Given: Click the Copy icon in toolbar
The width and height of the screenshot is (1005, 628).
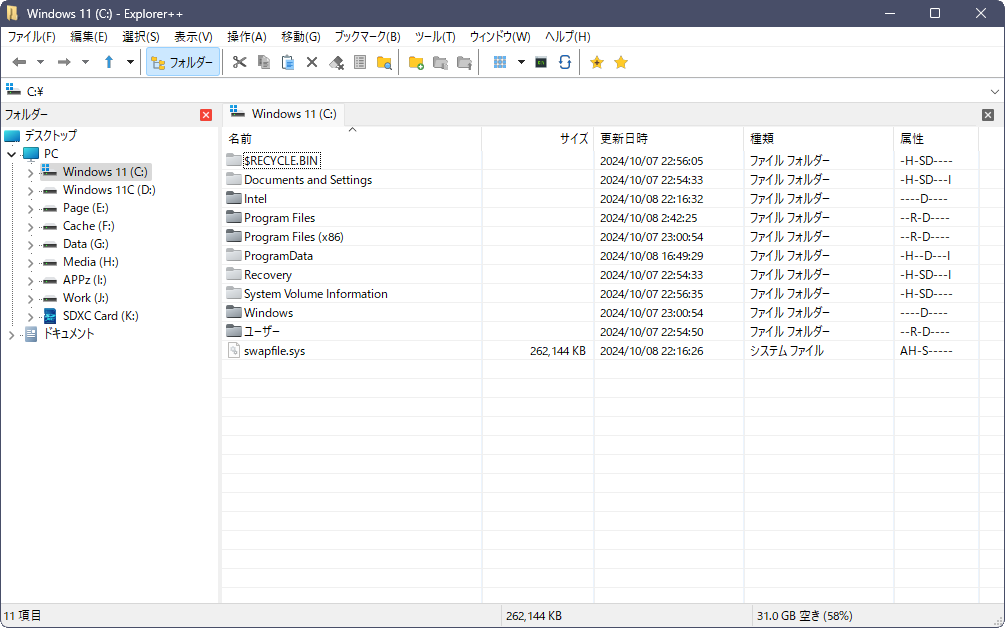Looking at the screenshot, I should pos(263,62).
